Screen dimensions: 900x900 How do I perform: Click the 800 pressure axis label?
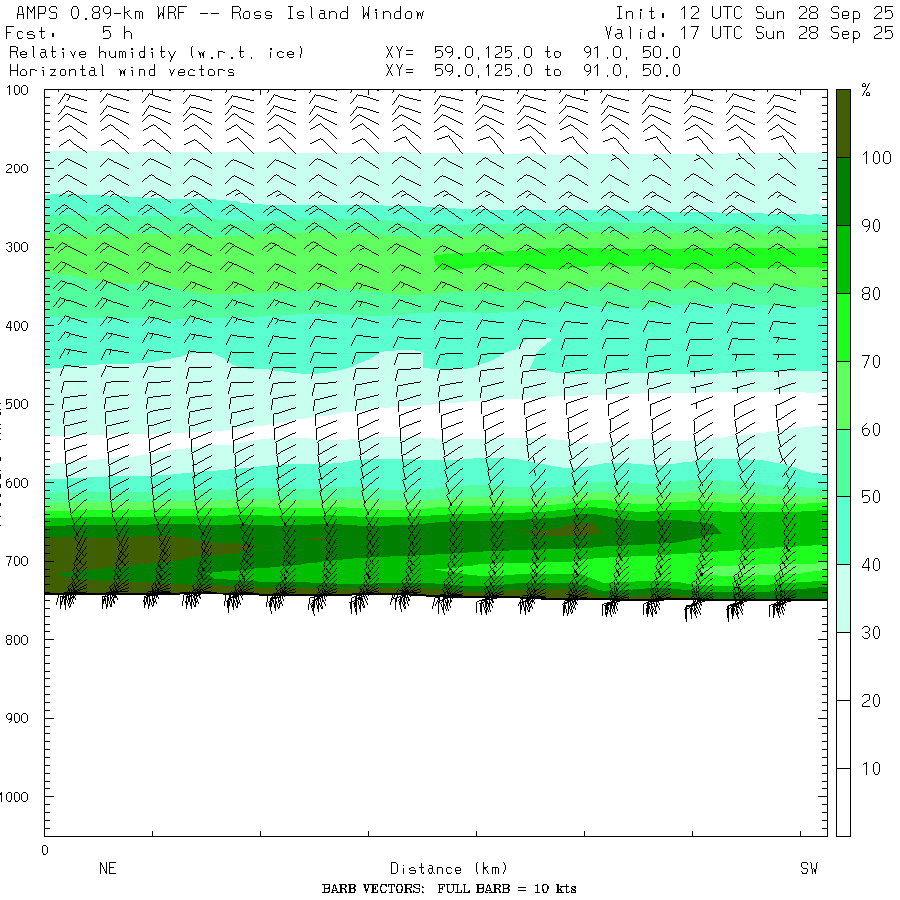click(17, 640)
